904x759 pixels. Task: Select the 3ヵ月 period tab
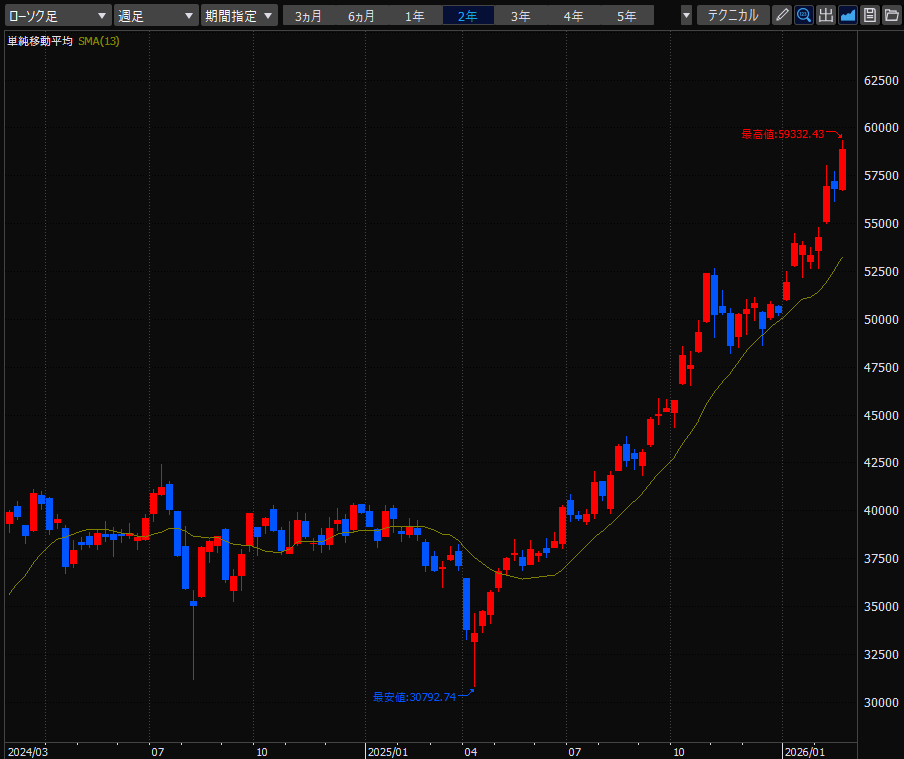pos(308,16)
